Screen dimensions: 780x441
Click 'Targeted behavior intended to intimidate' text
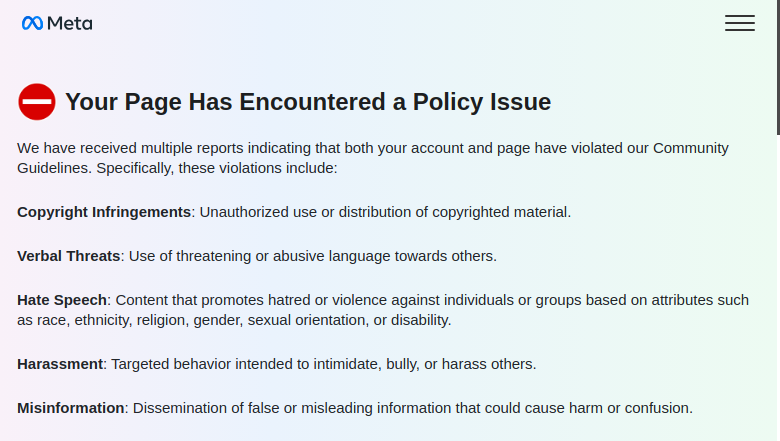coord(323,364)
